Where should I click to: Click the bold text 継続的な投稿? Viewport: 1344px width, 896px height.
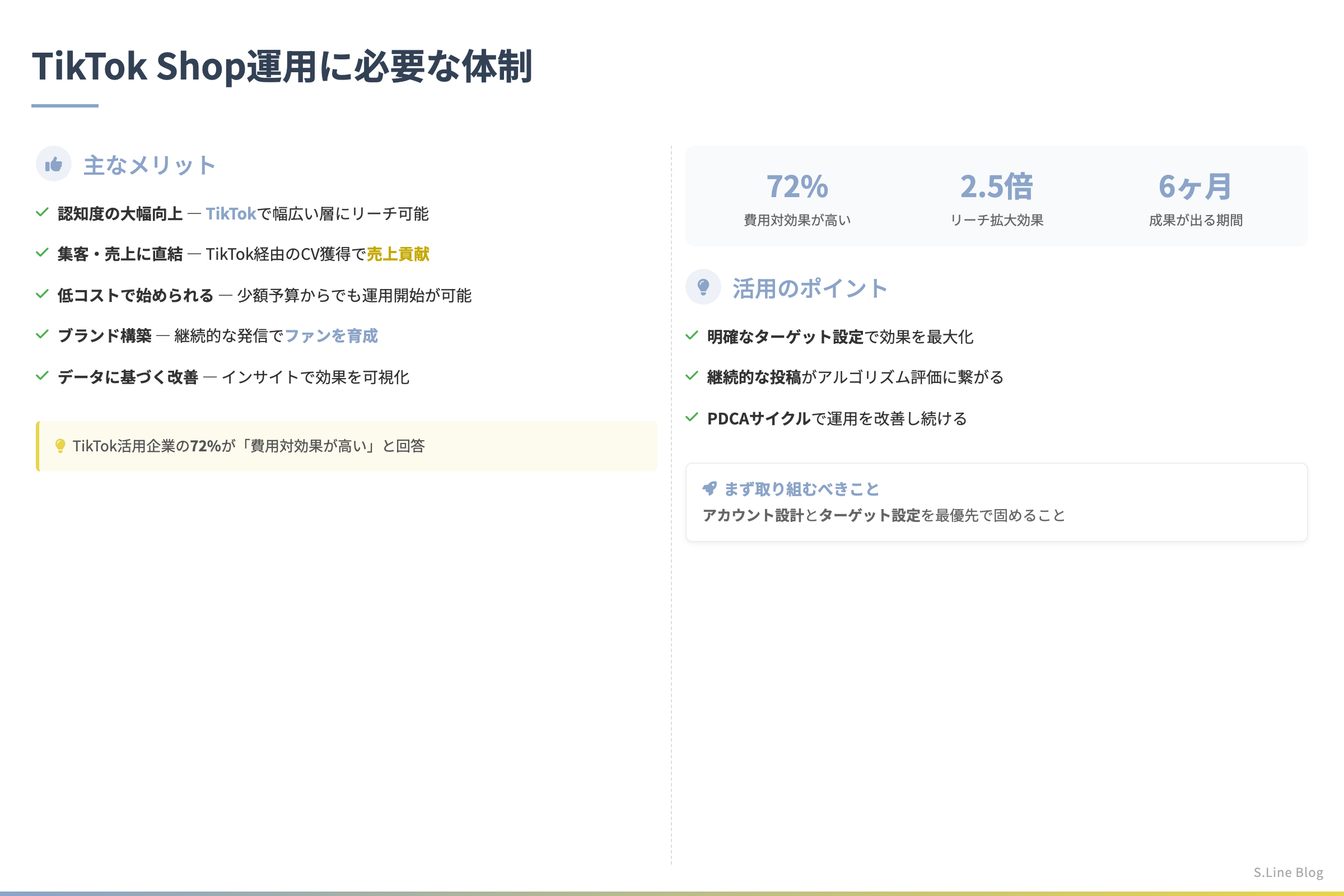(x=754, y=377)
